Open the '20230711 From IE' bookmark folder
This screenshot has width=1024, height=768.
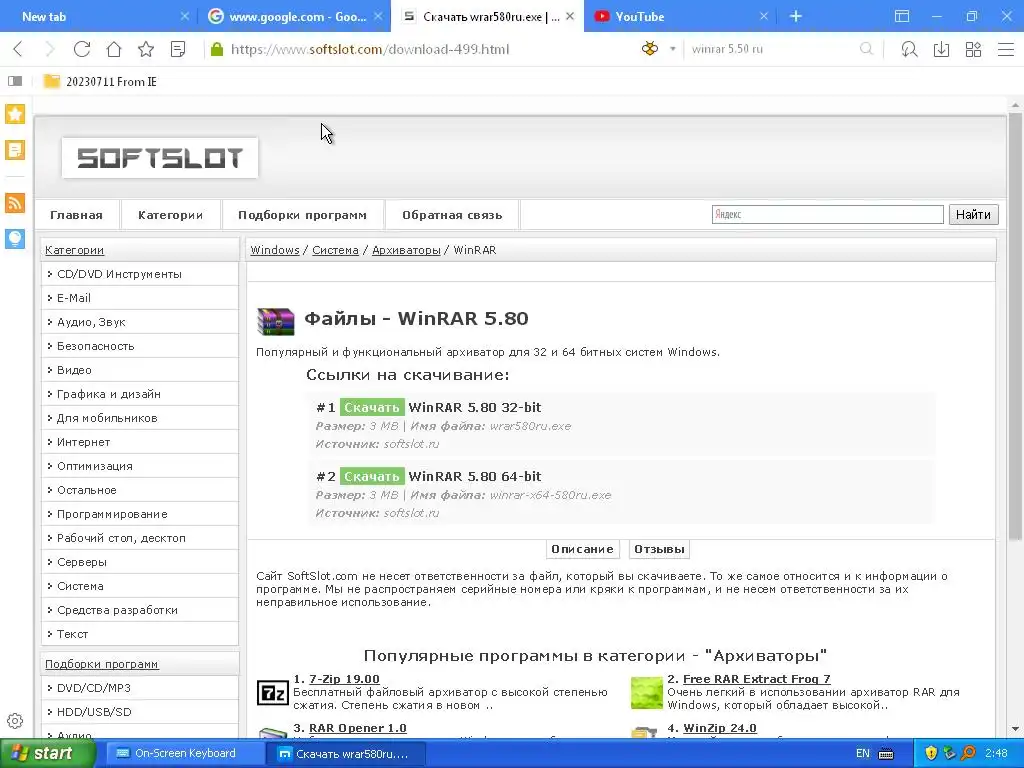pos(100,82)
